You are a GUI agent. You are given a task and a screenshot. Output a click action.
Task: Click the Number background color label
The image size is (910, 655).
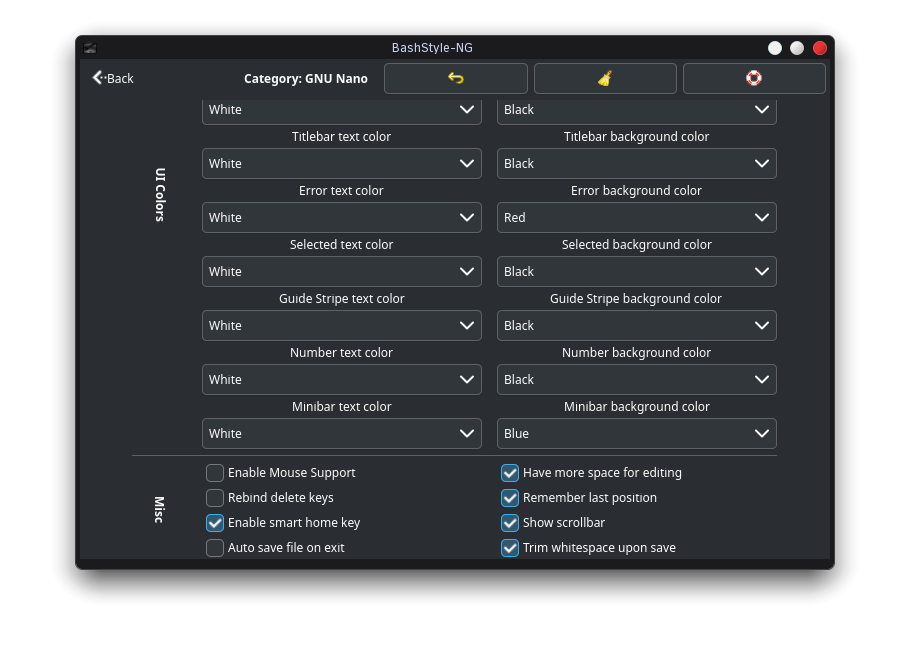coord(636,352)
